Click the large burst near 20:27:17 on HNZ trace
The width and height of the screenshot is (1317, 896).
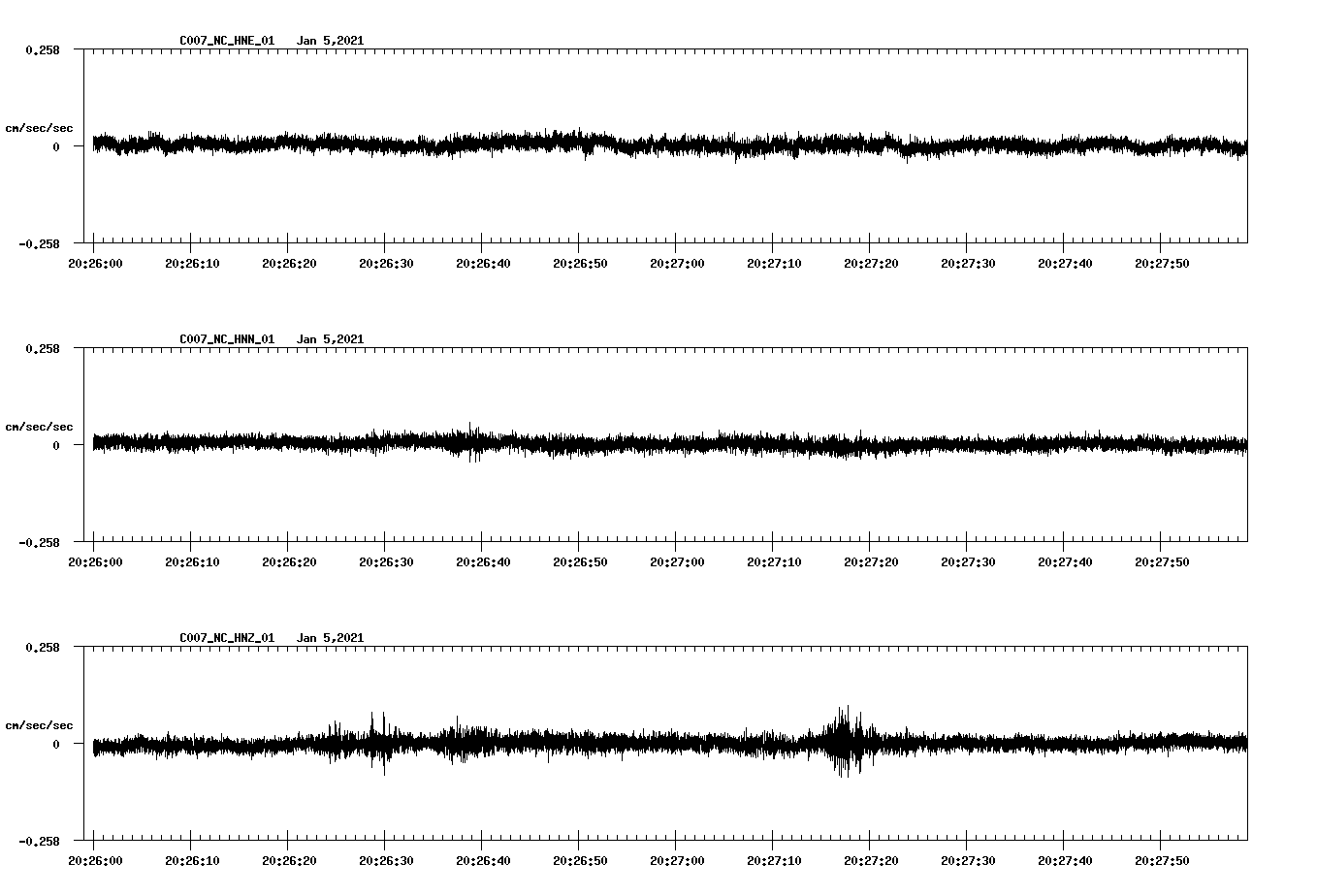tap(843, 742)
